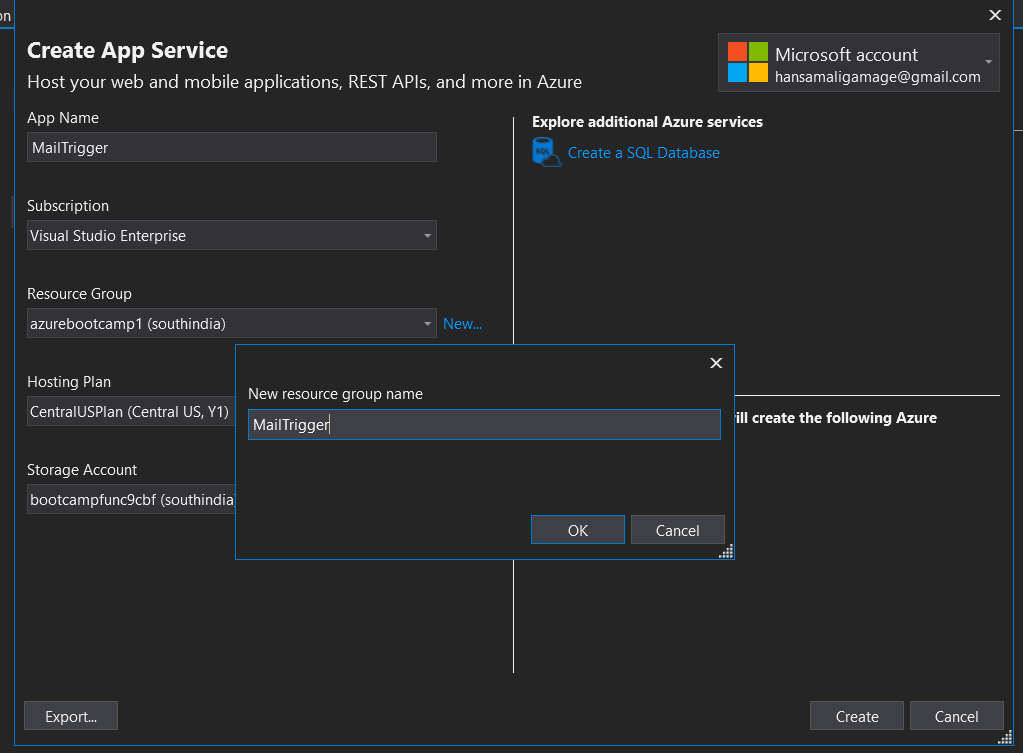Select the hansamaligamage@gmail.com account email

(x=878, y=77)
